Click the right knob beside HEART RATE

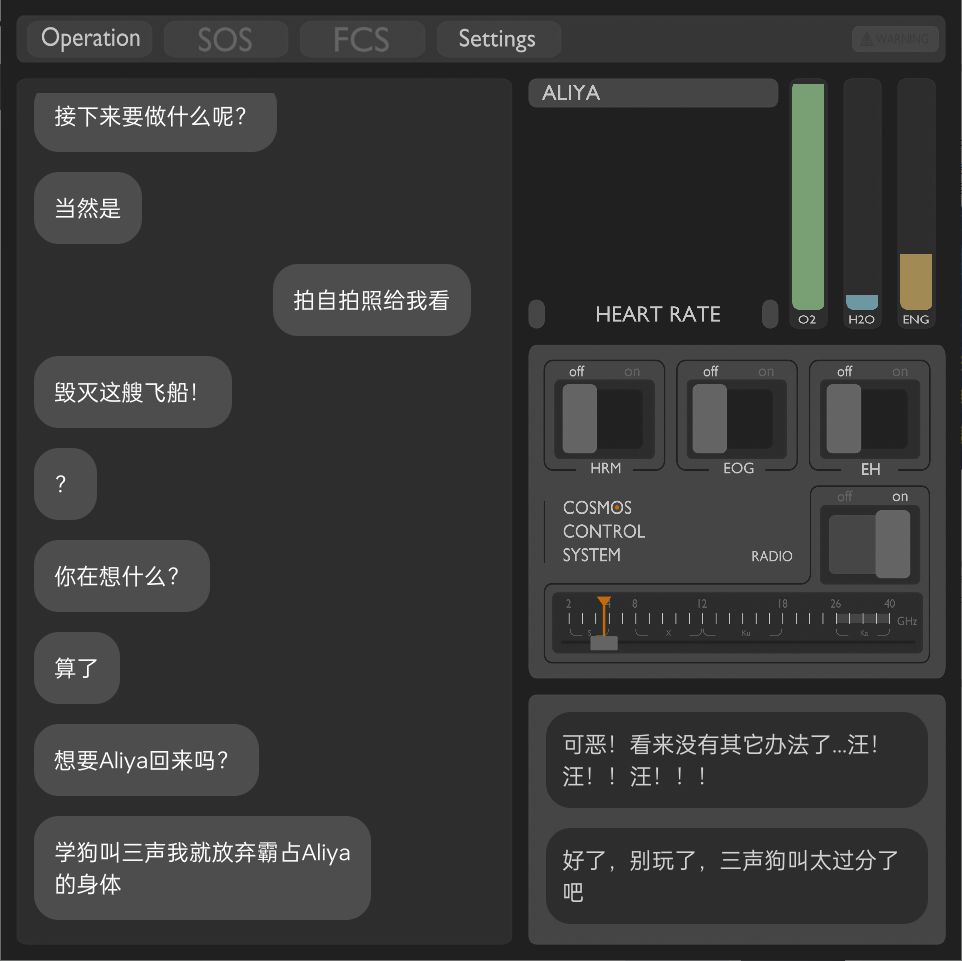(x=770, y=314)
